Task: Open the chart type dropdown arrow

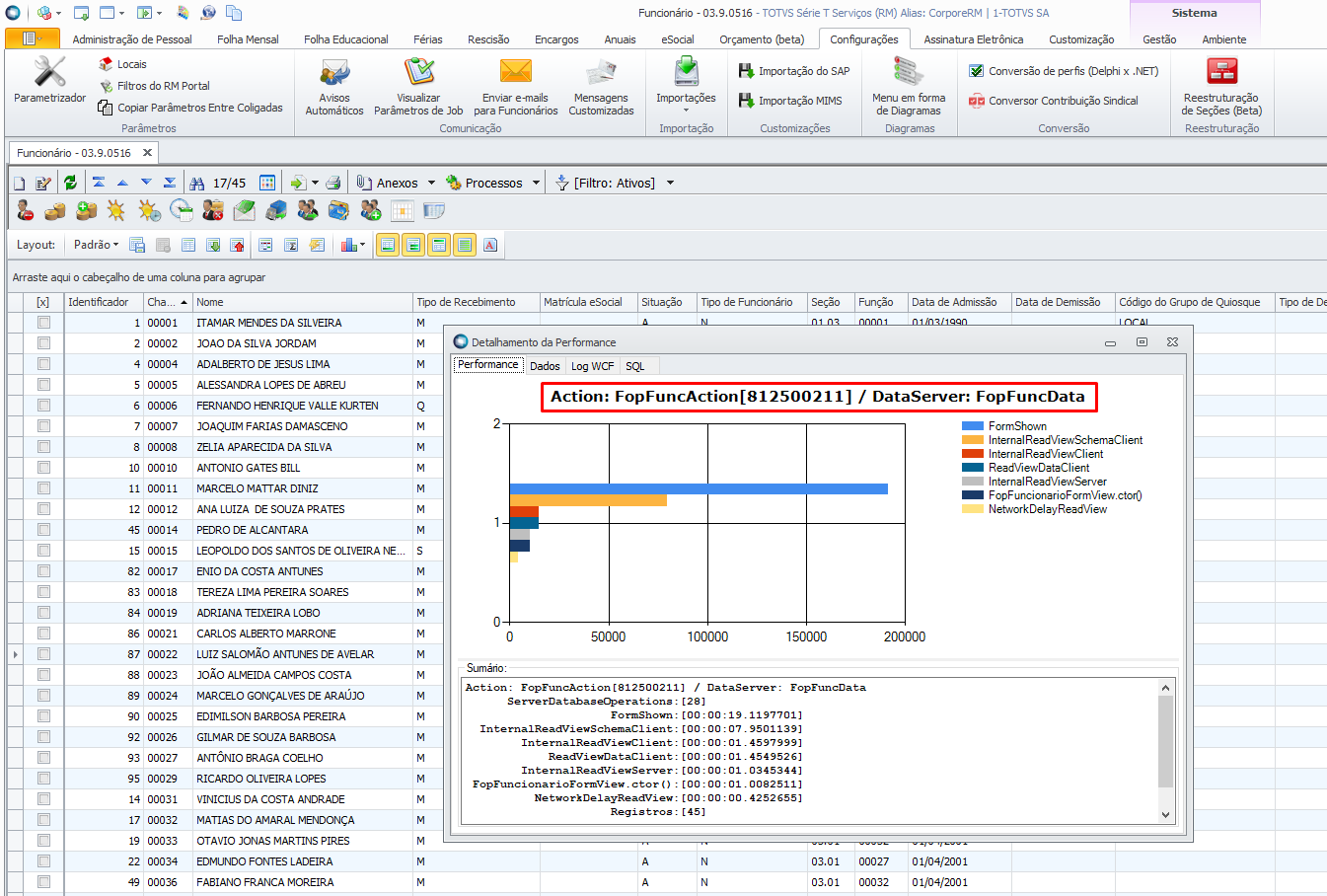Action: [x=363, y=245]
